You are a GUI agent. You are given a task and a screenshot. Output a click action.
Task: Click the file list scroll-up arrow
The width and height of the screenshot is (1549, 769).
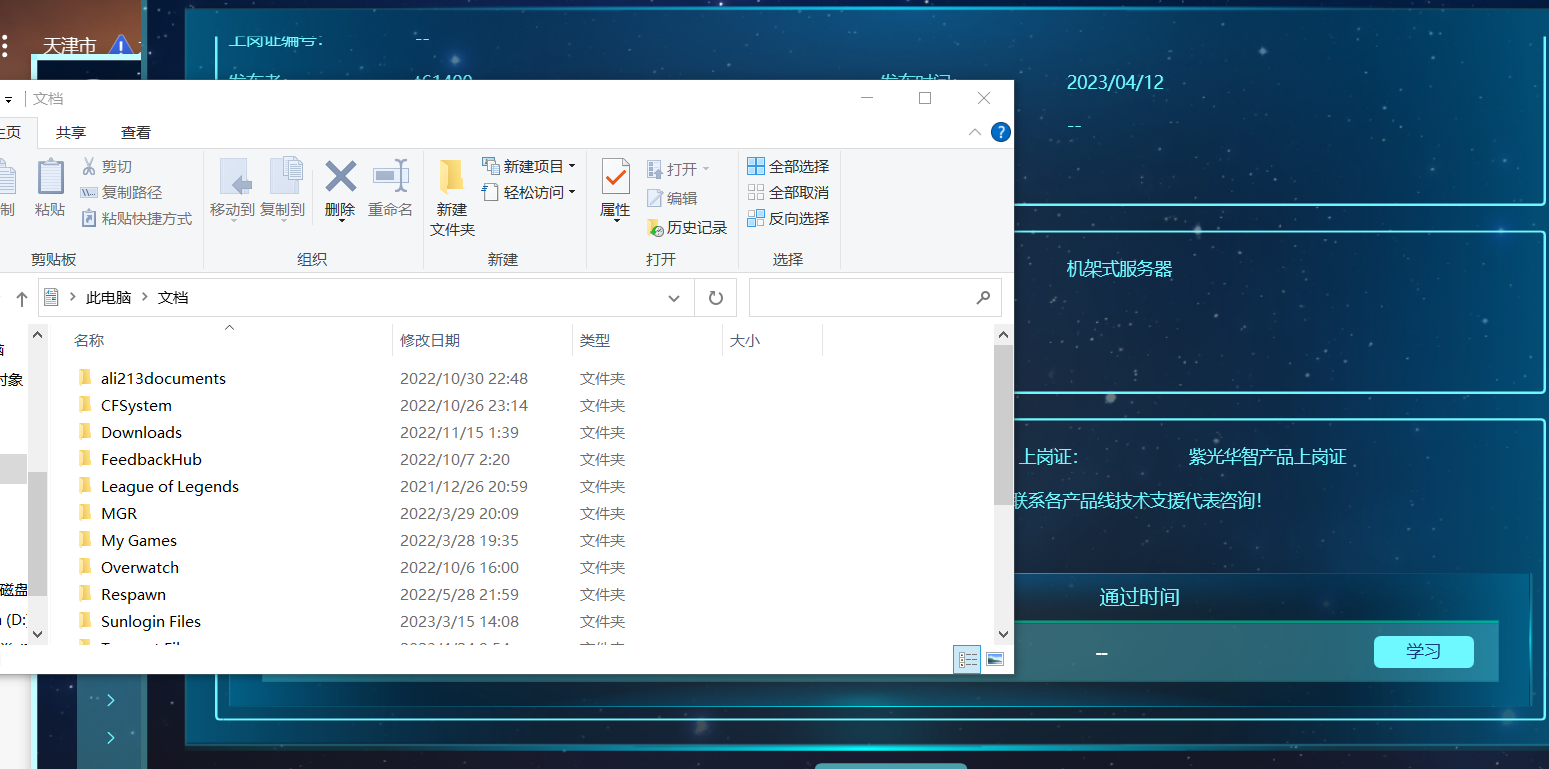(x=1004, y=335)
